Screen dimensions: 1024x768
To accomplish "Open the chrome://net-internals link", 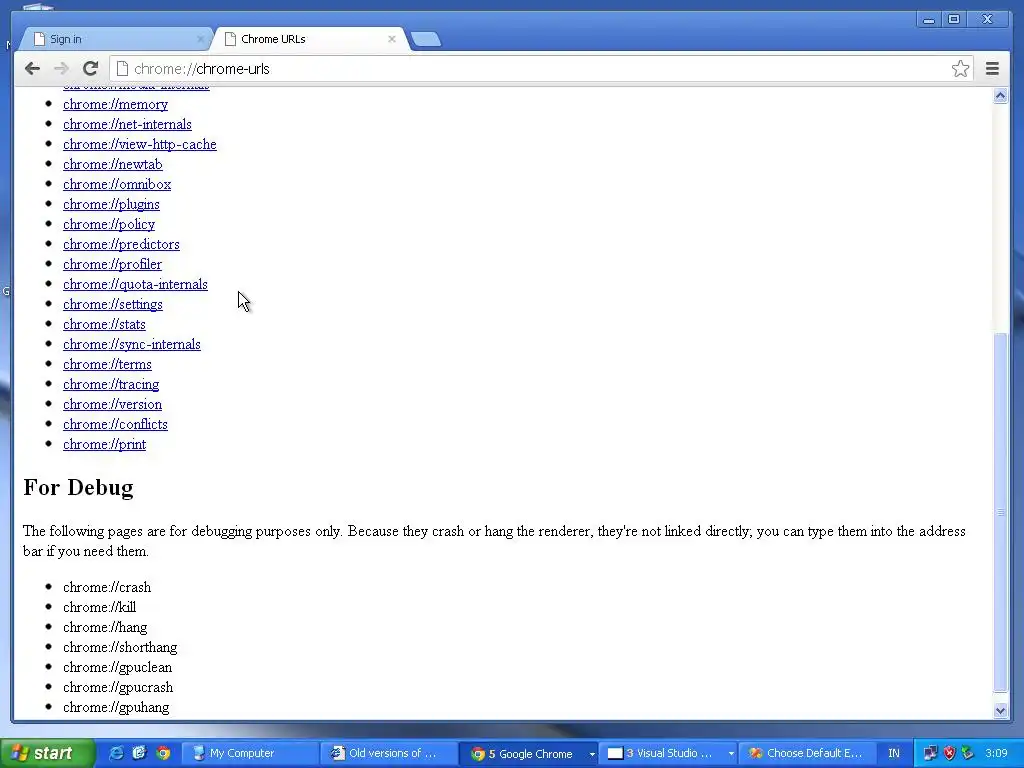I will 127,124.
